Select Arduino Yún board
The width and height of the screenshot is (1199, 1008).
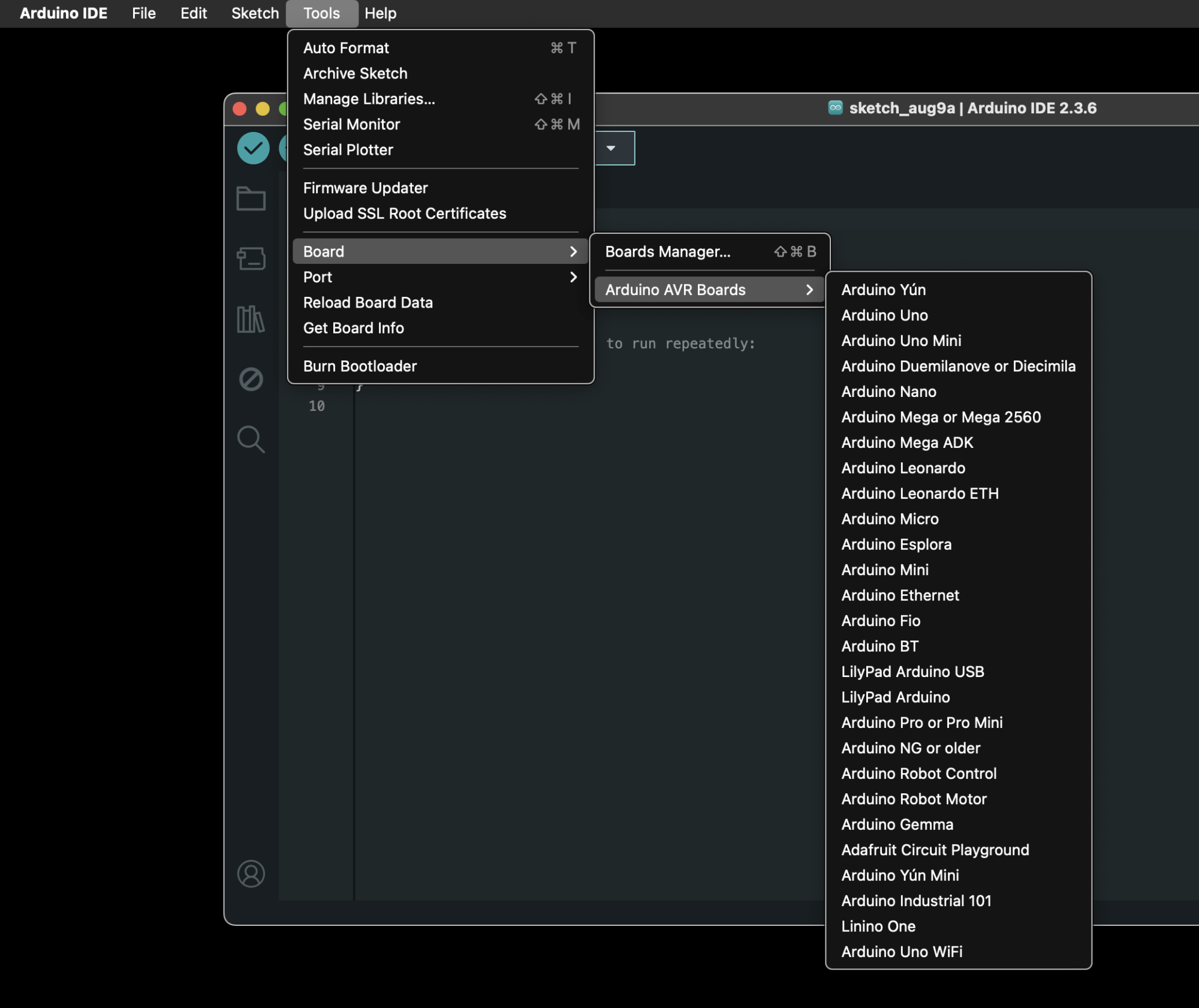(958, 290)
